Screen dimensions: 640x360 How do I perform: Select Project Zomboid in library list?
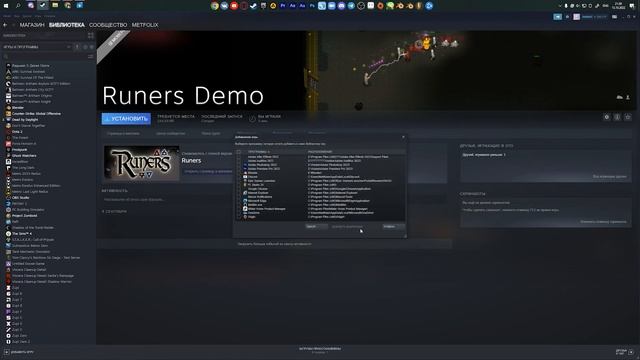click(24, 216)
